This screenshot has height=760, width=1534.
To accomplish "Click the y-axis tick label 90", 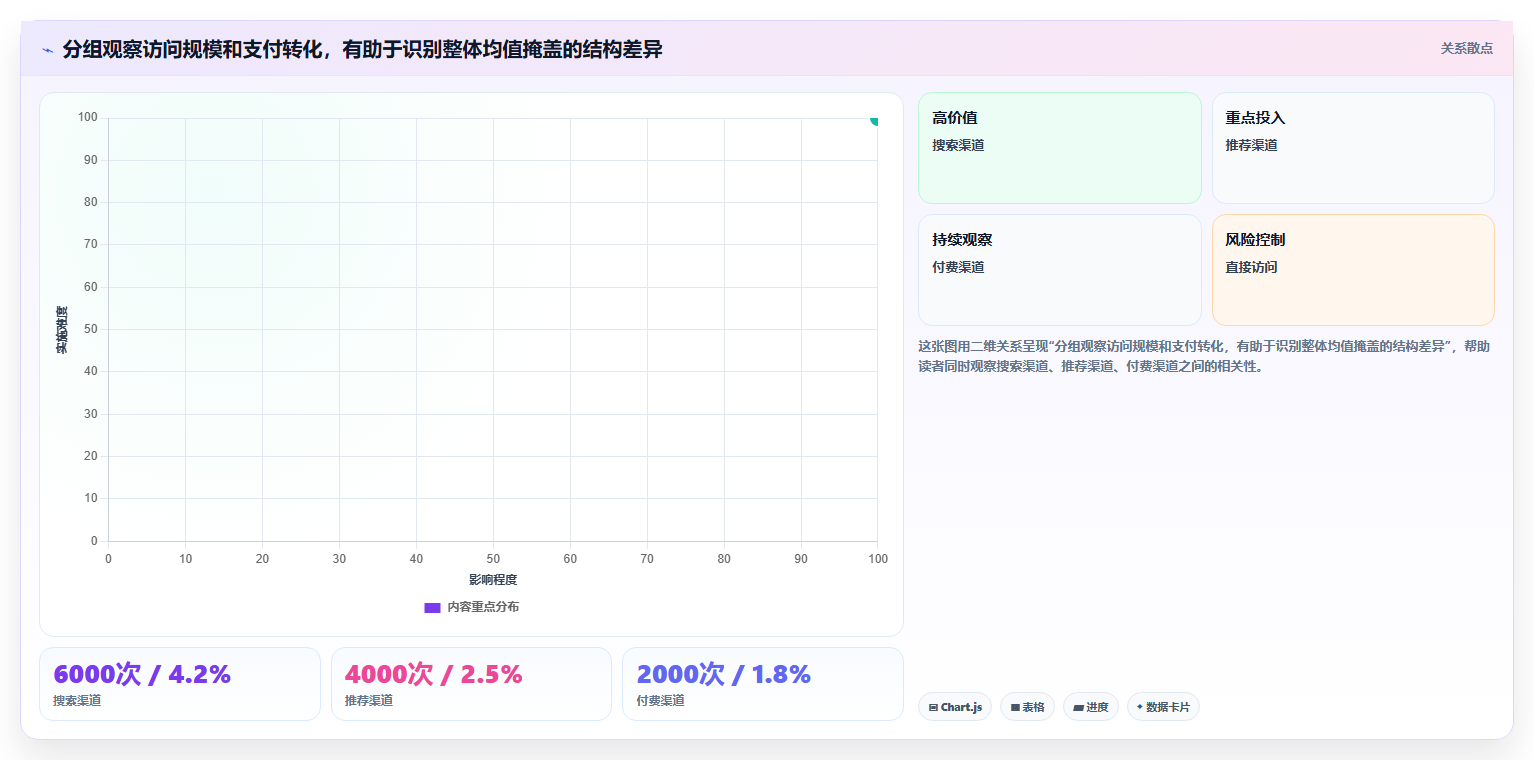I will 90,160.
